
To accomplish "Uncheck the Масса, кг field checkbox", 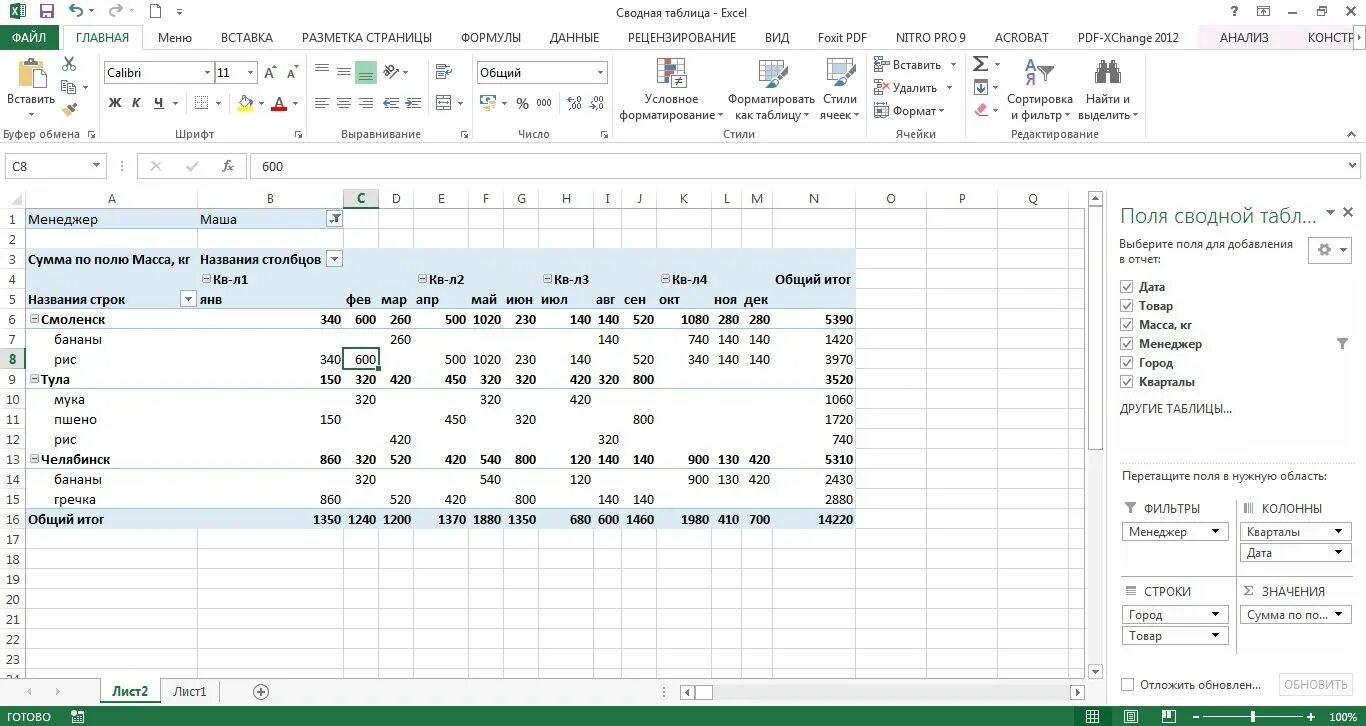I will click(x=1128, y=325).
